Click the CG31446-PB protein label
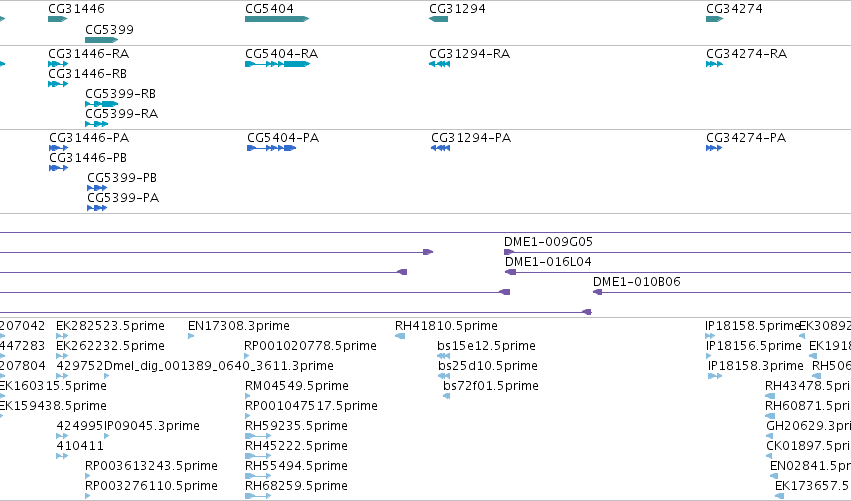 88,157
